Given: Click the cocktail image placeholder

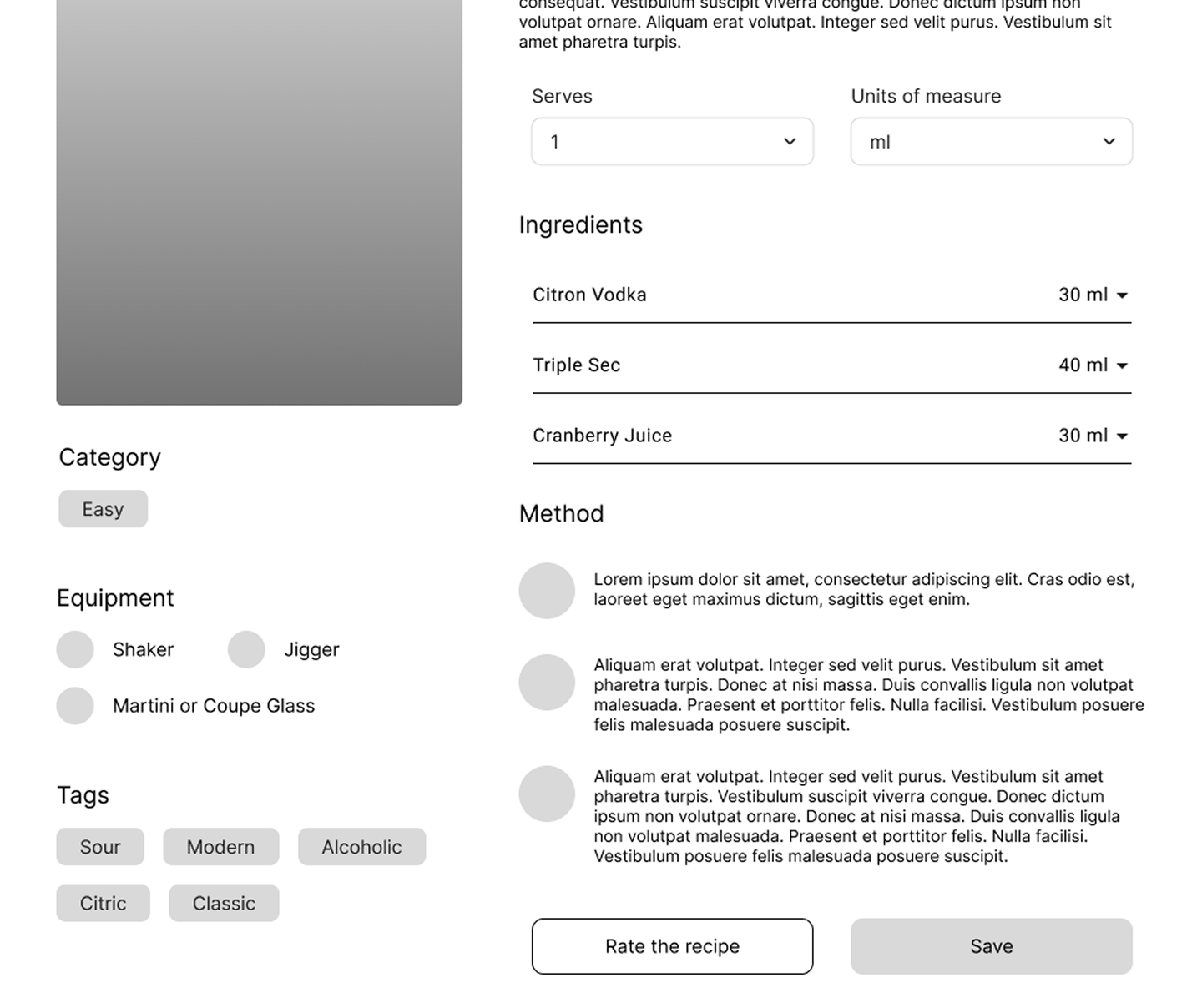Looking at the screenshot, I should click(x=259, y=200).
